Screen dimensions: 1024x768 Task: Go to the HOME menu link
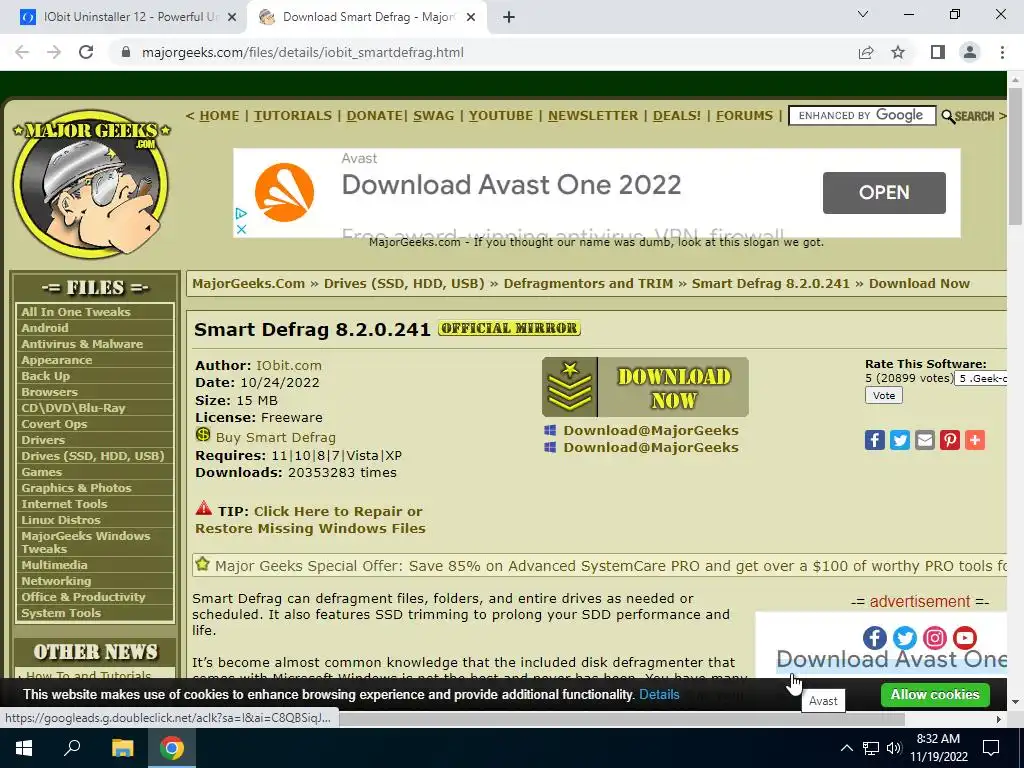pyautogui.click(x=219, y=116)
